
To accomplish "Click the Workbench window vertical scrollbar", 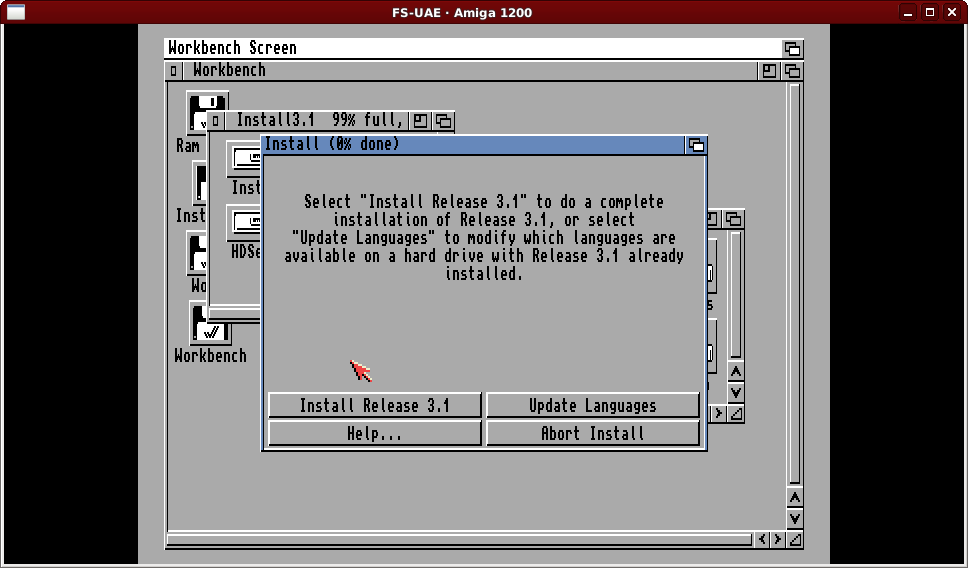I will pyautogui.click(x=795, y=284).
